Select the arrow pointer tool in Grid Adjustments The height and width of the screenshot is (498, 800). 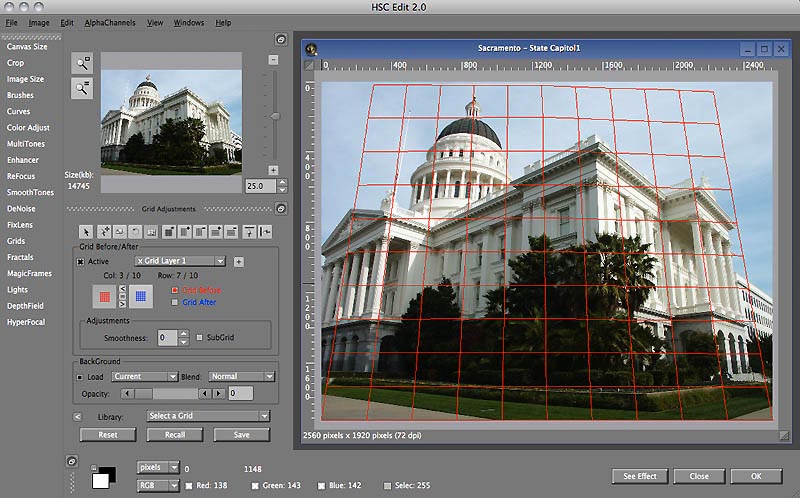pyautogui.click(x=86, y=232)
